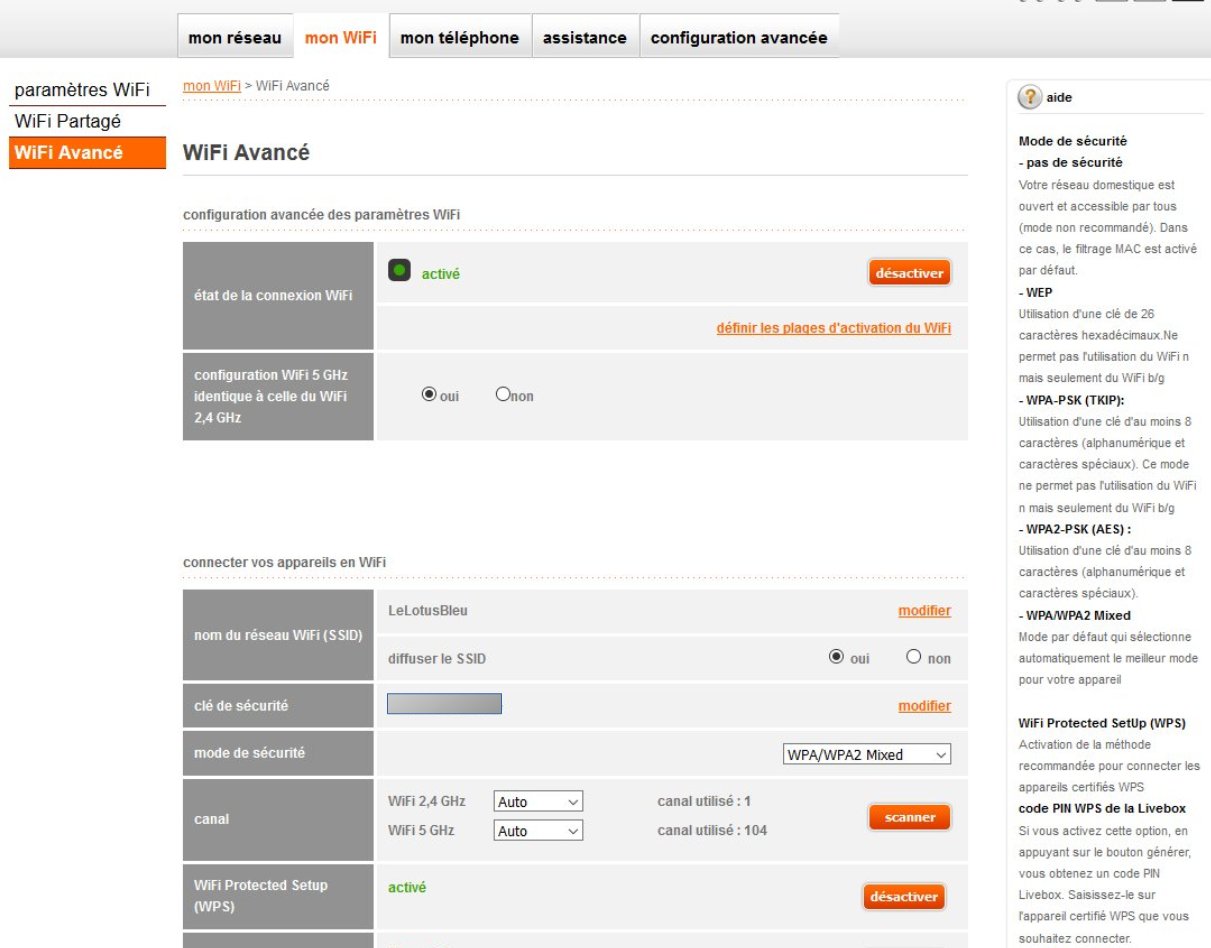
Task: Select 'oui' for identical 5 GHz configuration
Action: point(429,395)
